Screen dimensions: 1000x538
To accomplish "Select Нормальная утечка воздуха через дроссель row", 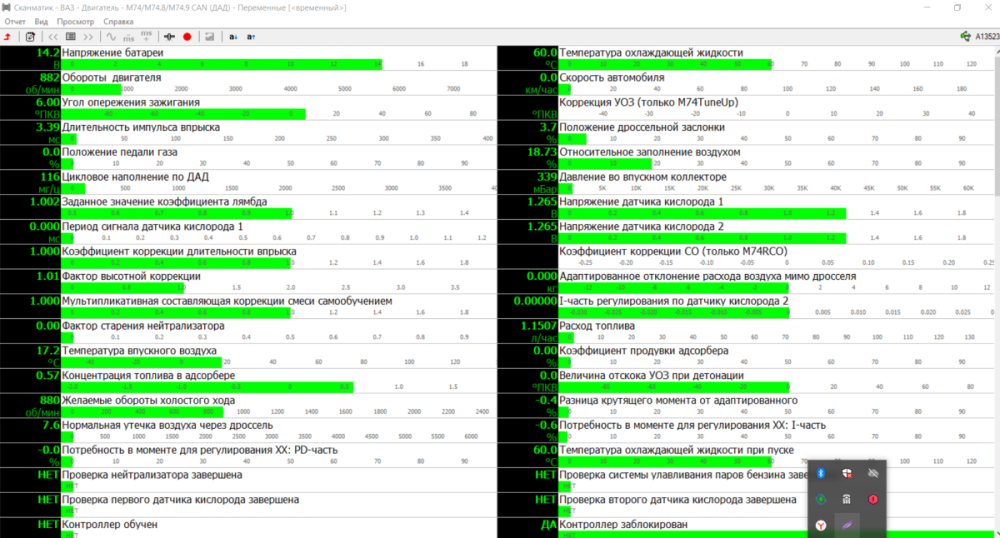I will (x=248, y=431).
